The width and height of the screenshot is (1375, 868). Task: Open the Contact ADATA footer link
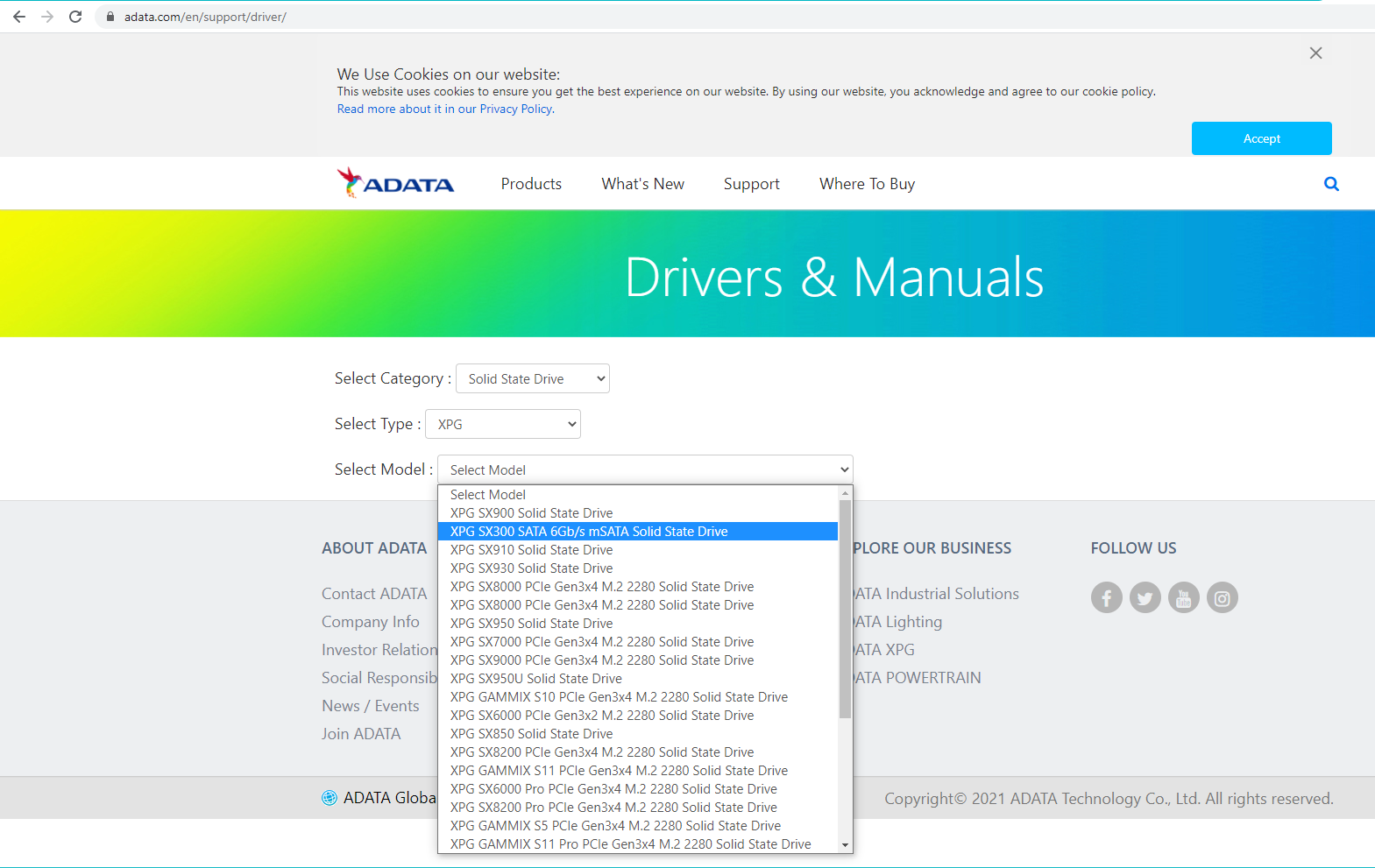click(x=374, y=594)
